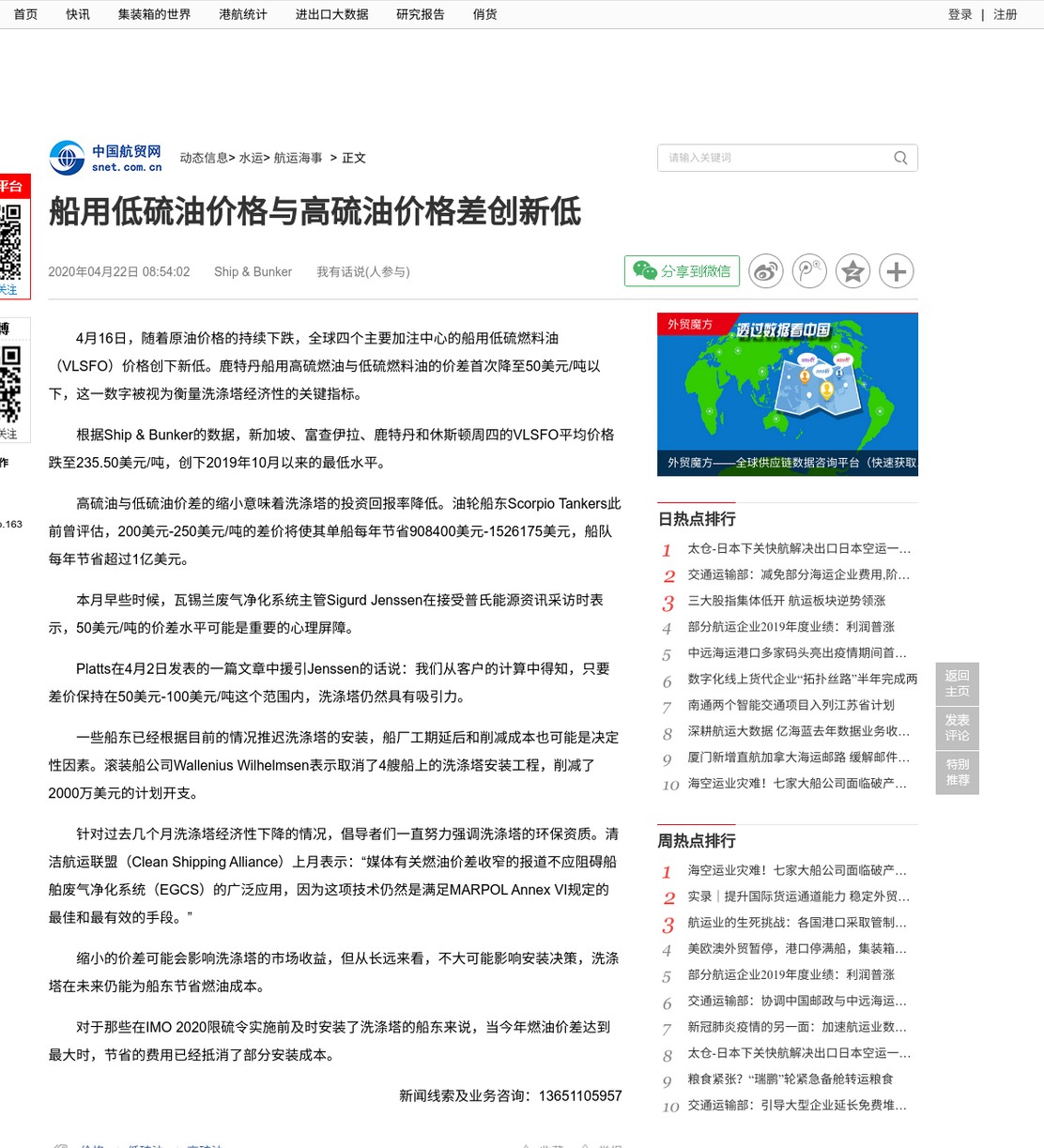This screenshot has height=1148, width=1044.
Task: Click 发表评论 floating button
Action: [958, 727]
